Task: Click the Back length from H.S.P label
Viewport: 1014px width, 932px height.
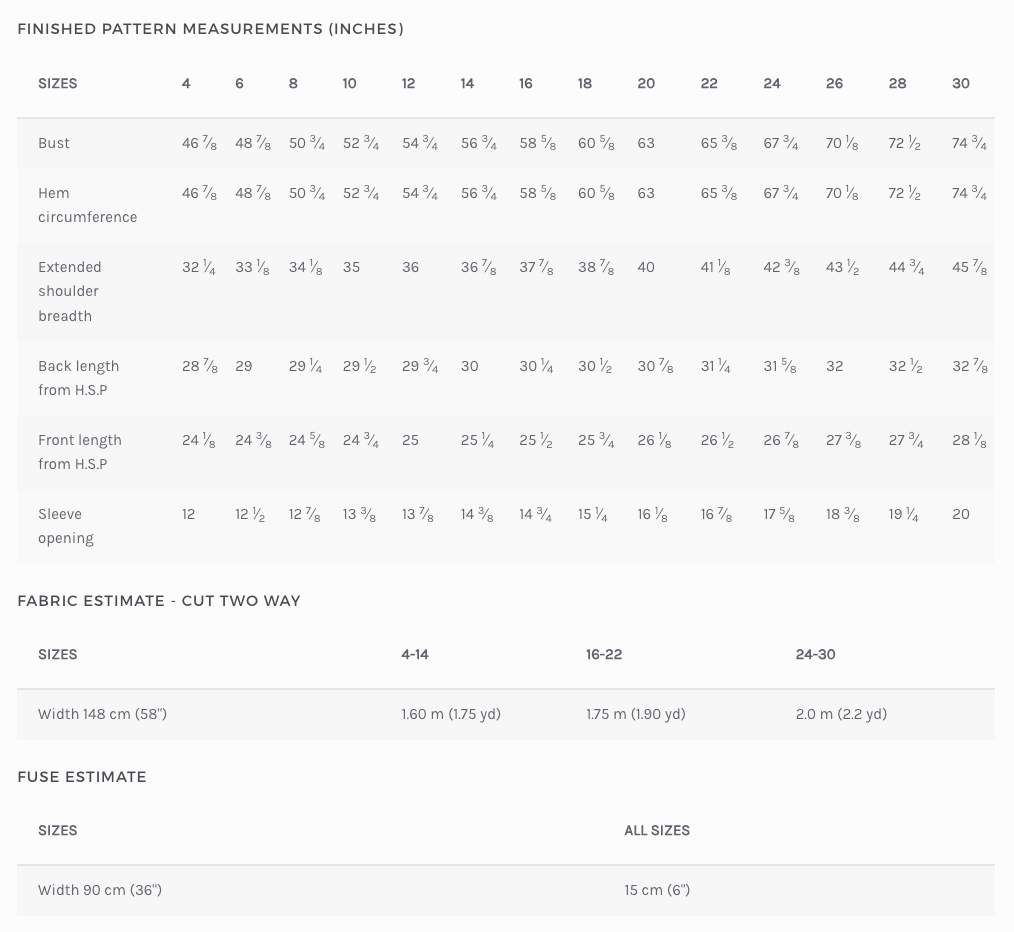Action: point(78,378)
